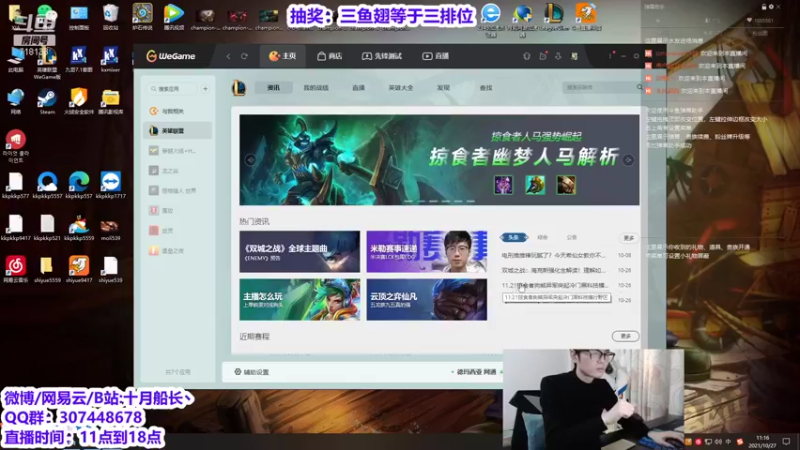The image size is (800, 450).
Task: Open the 腾讯视频 shortcut
Action: 174,17
